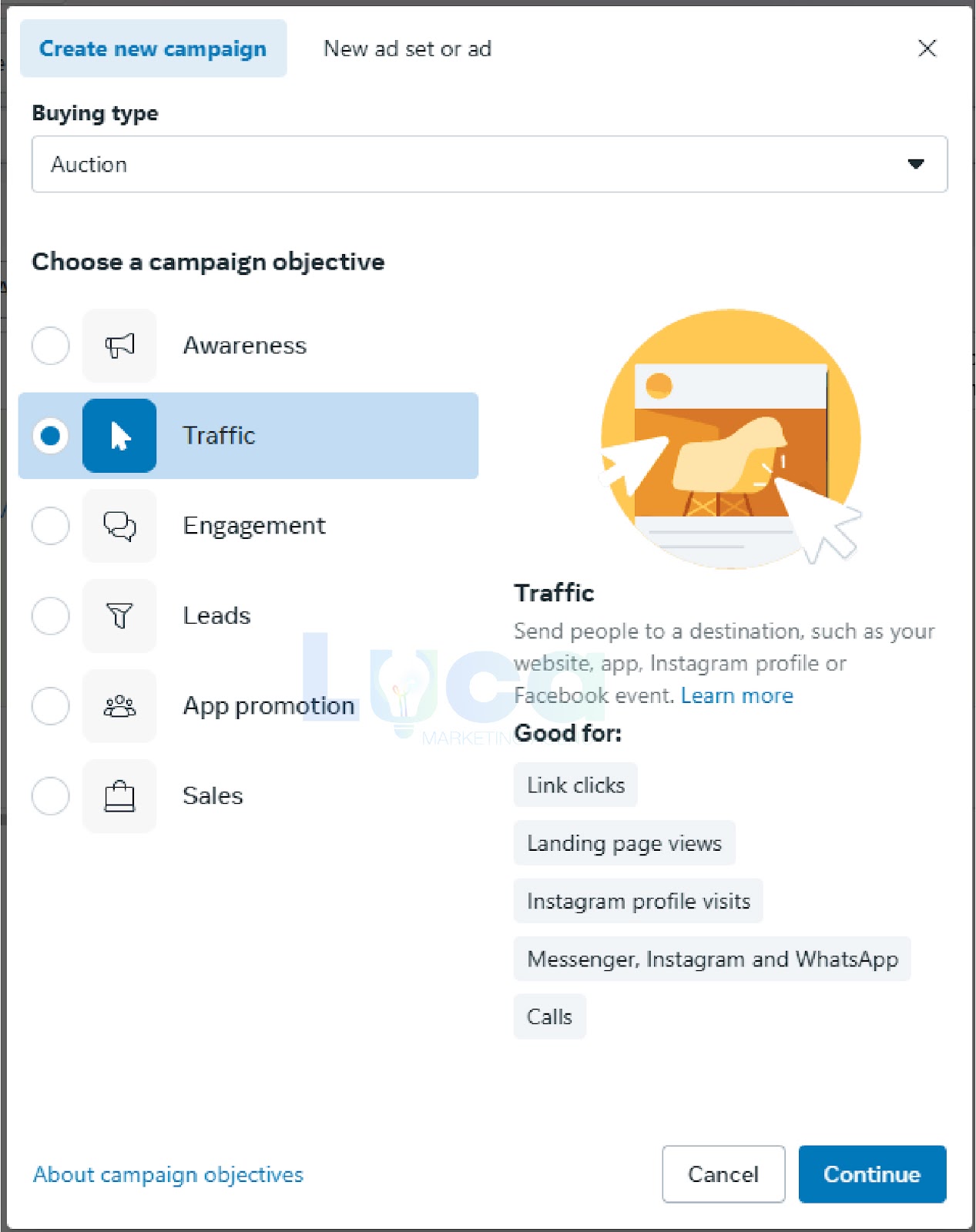Viewport: 976px width, 1232px height.
Task: Select the Sales radio button
Action: [x=51, y=796]
